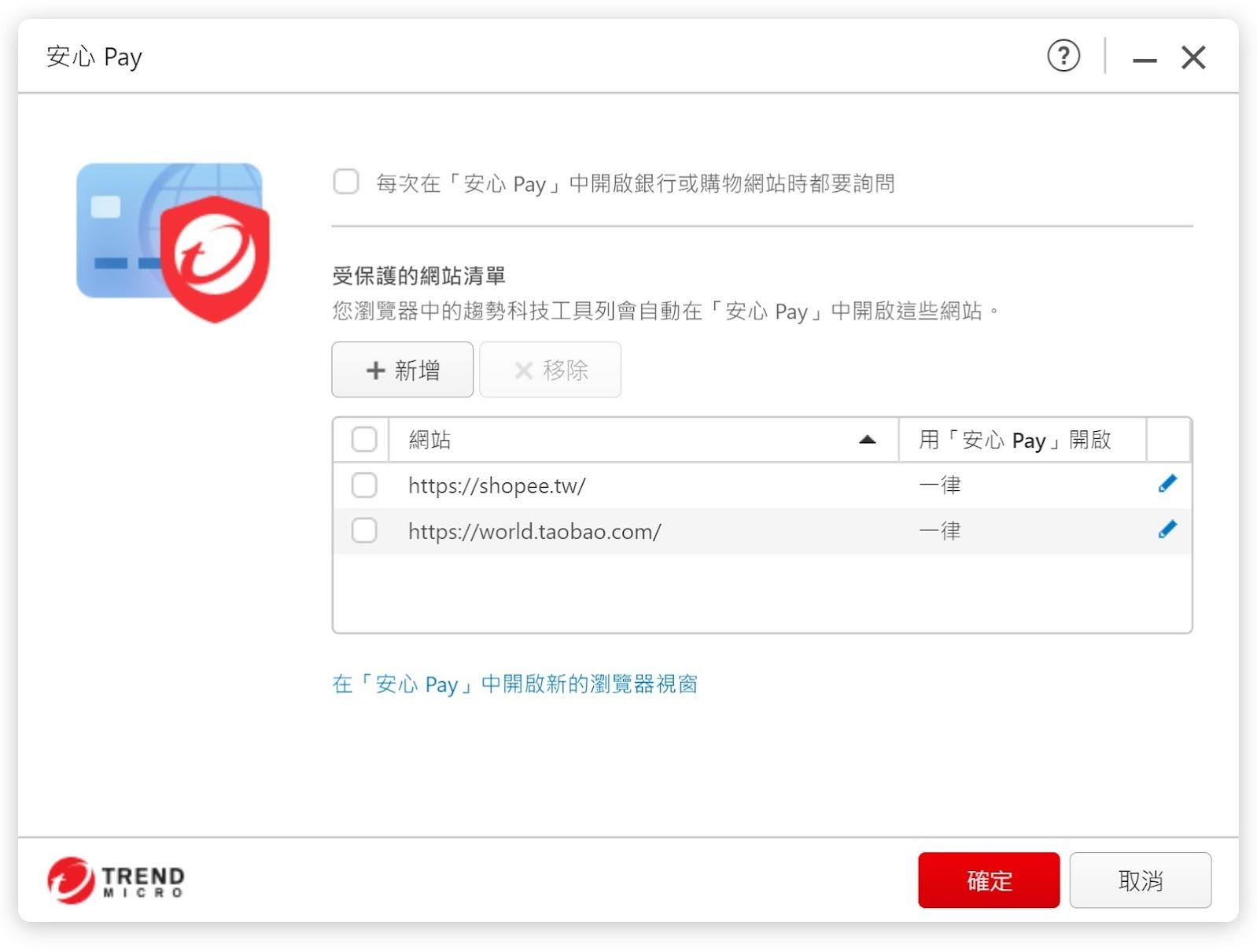Toggle the select-all checkbox in the table header
Screen dimensions: 1257x952
tap(364, 439)
